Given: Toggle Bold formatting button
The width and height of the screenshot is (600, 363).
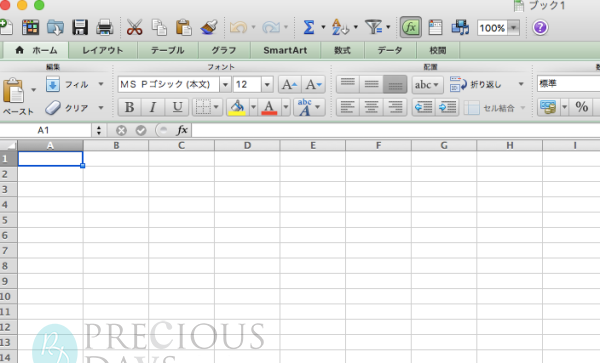Looking at the screenshot, I should [x=129, y=107].
